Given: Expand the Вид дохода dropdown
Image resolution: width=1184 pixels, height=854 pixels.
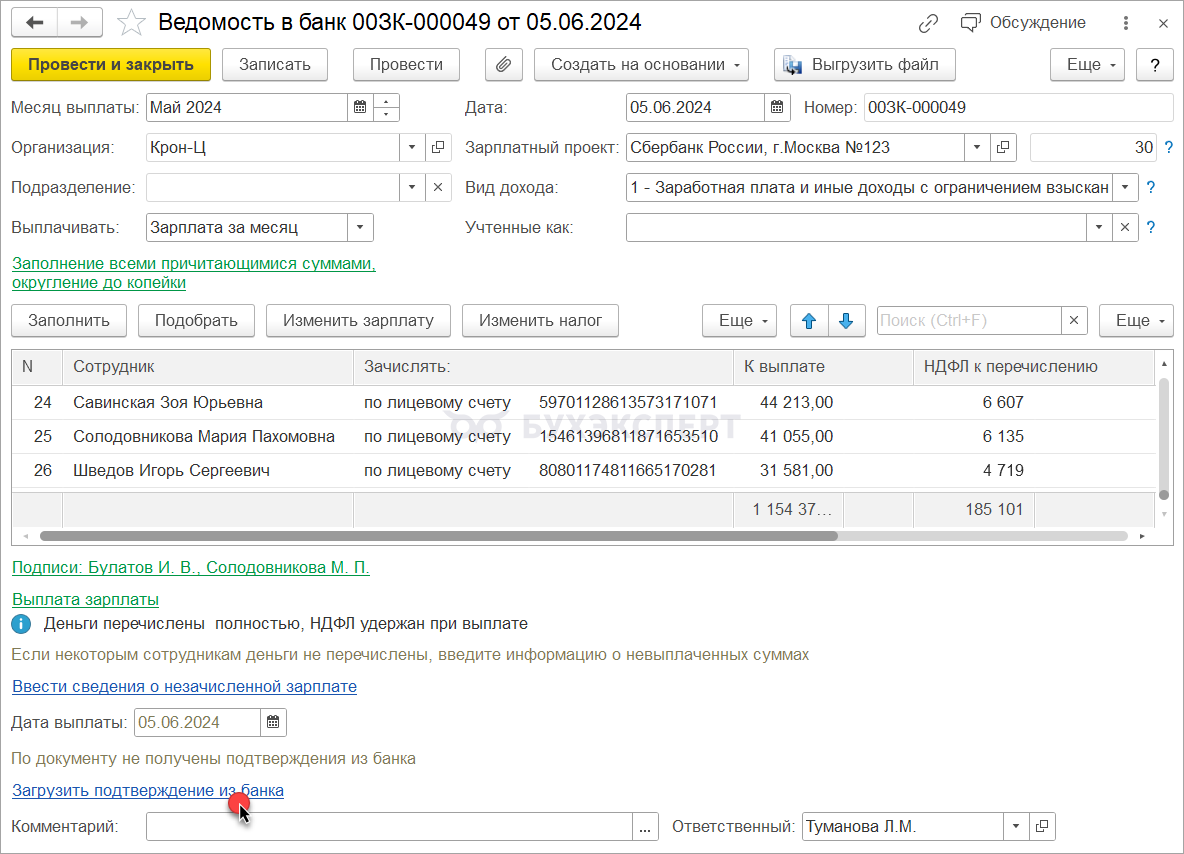Looking at the screenshot, I should pos(1125,187).
